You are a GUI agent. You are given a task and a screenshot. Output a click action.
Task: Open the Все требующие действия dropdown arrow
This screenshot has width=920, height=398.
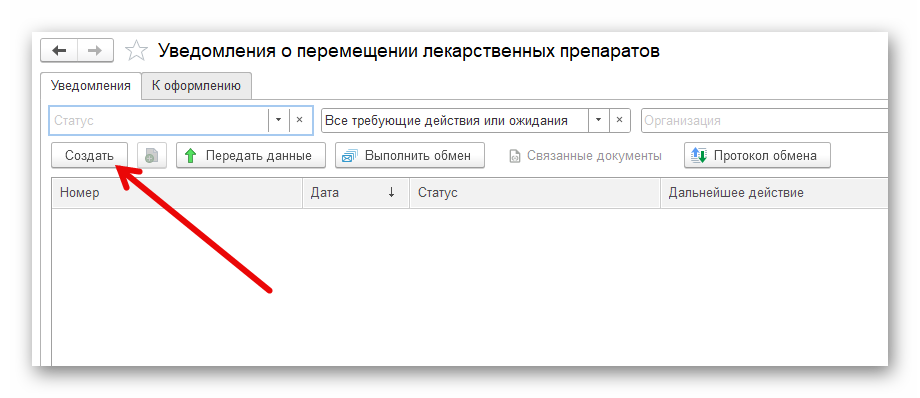coord(598,120)
